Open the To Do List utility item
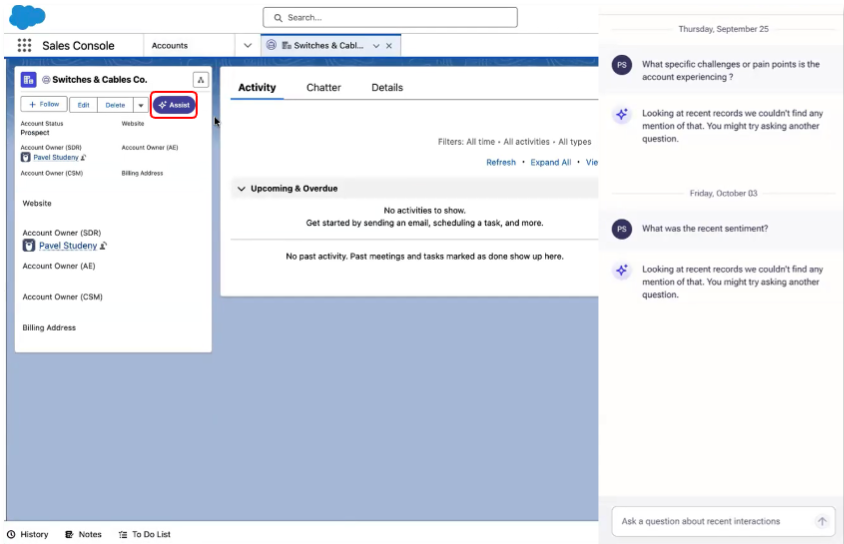Viewport: 844px width, 544px height. [145, 534]
